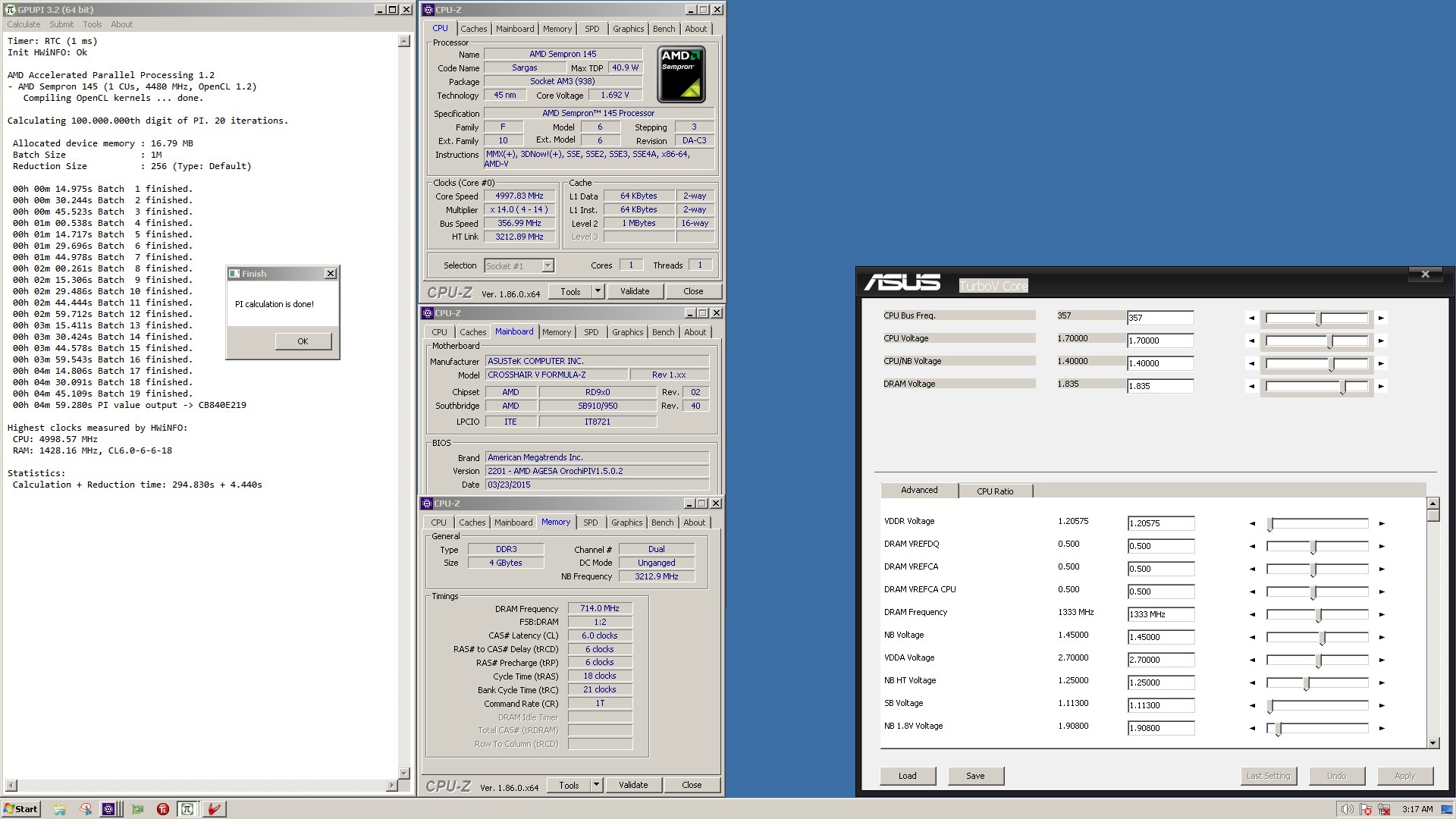Decrease CPU/NB Voltage with left arrow
Screen dimensions: 1456x819
[x=1251, y=364]
